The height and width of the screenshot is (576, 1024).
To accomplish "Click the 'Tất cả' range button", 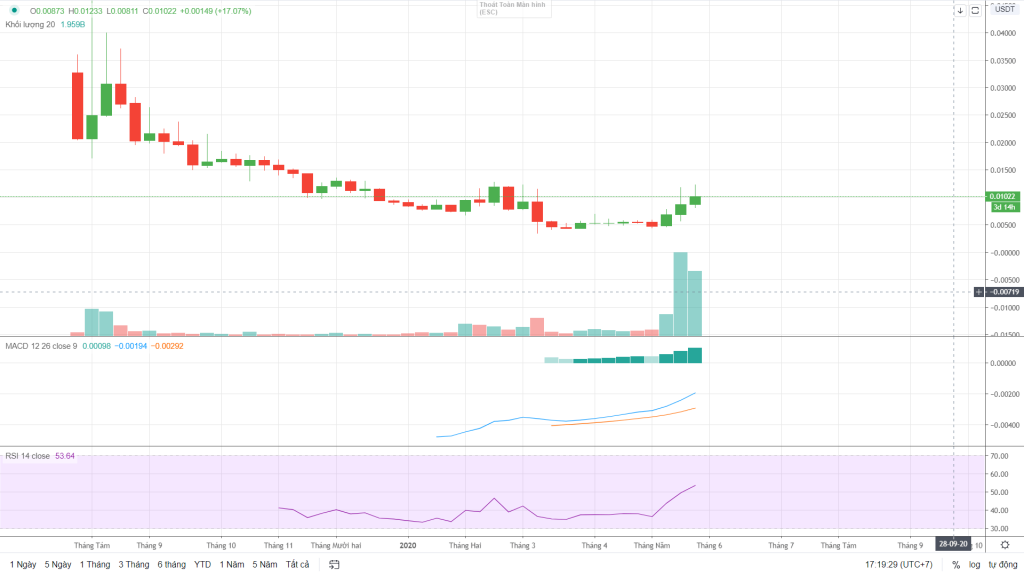I will click(x=297, y=565).
